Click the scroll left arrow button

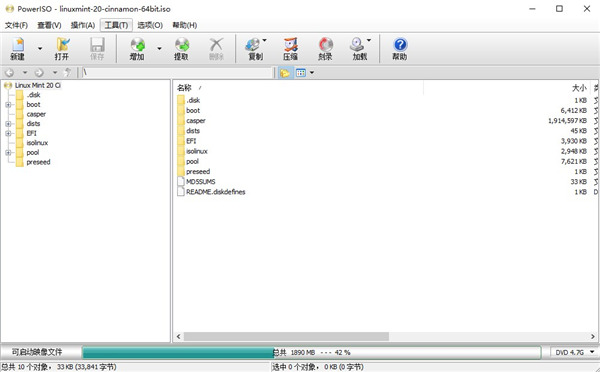[178, 336]
